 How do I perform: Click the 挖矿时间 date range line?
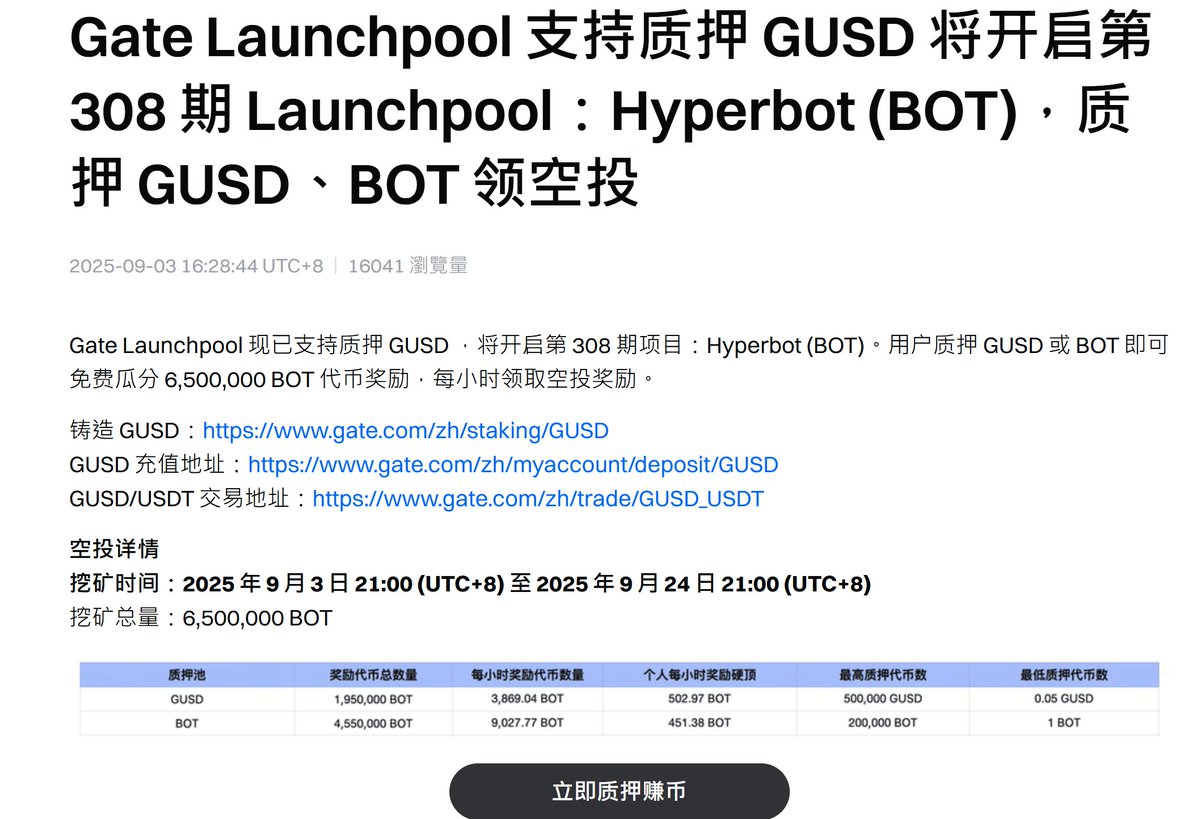tap(470, 584)
